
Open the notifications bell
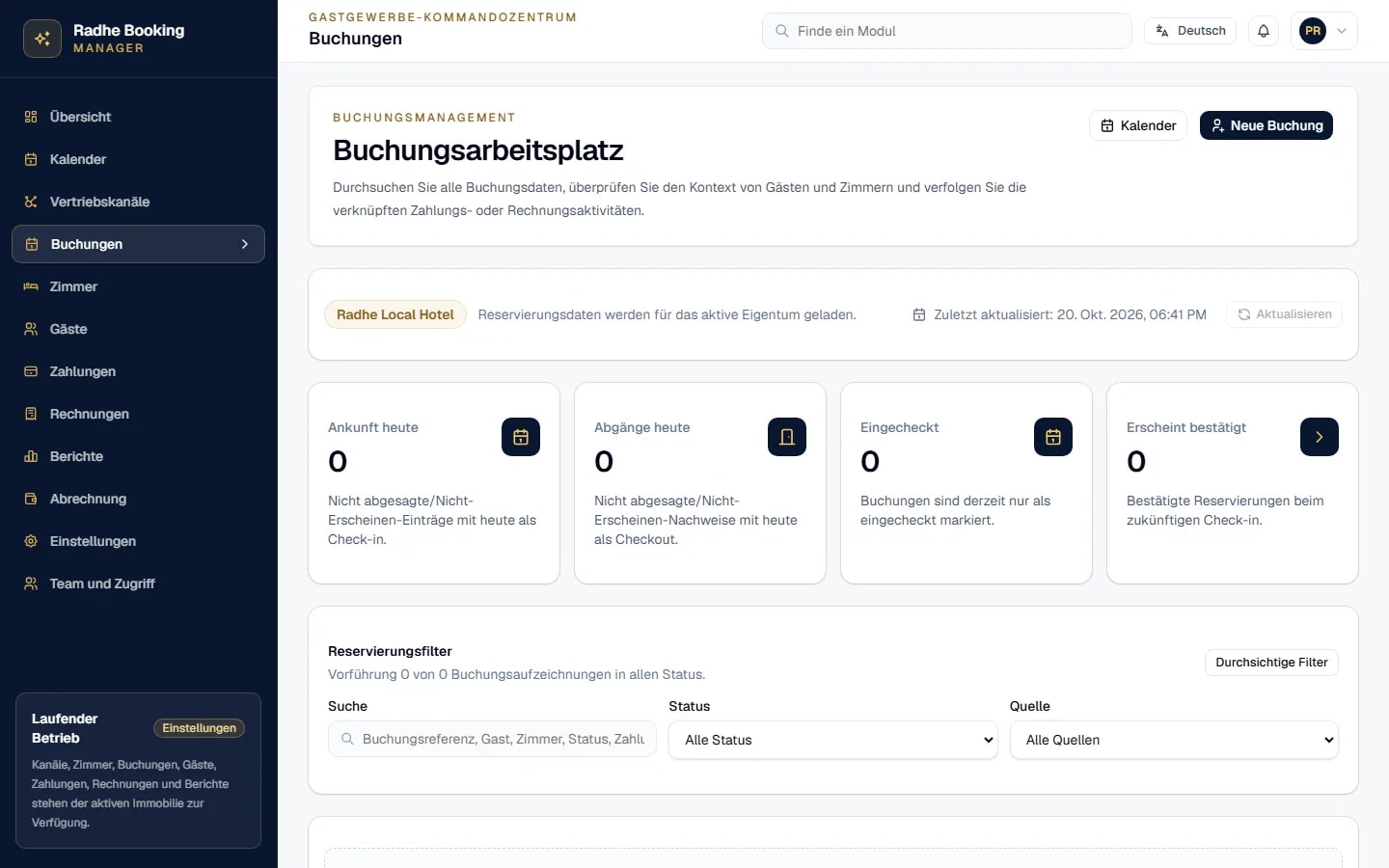click(1264, 31)
